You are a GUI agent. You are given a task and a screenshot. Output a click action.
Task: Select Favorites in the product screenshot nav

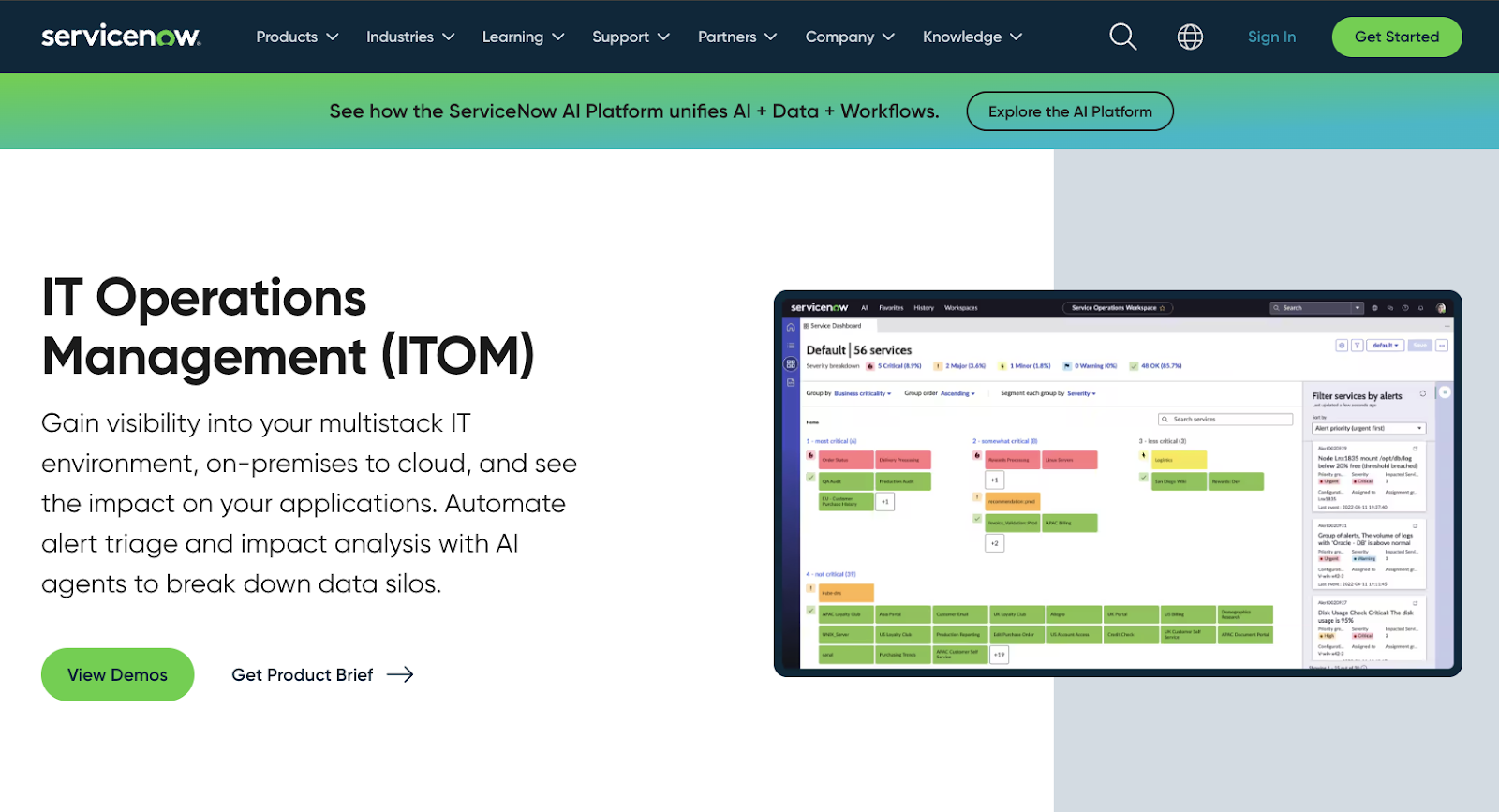click(x=891, y=307)
